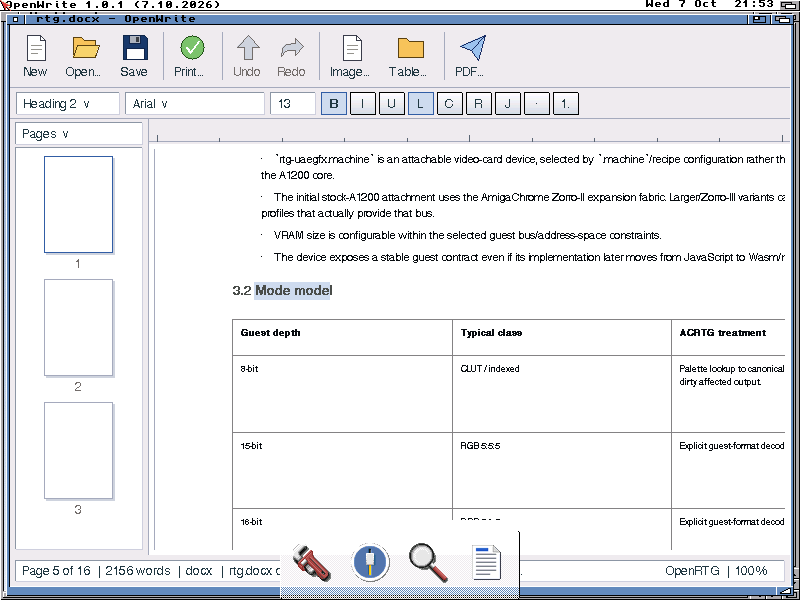Insert an image using Image icon
Image resolution: width=800 pixels, height=600 pixels.
(350, 56)
